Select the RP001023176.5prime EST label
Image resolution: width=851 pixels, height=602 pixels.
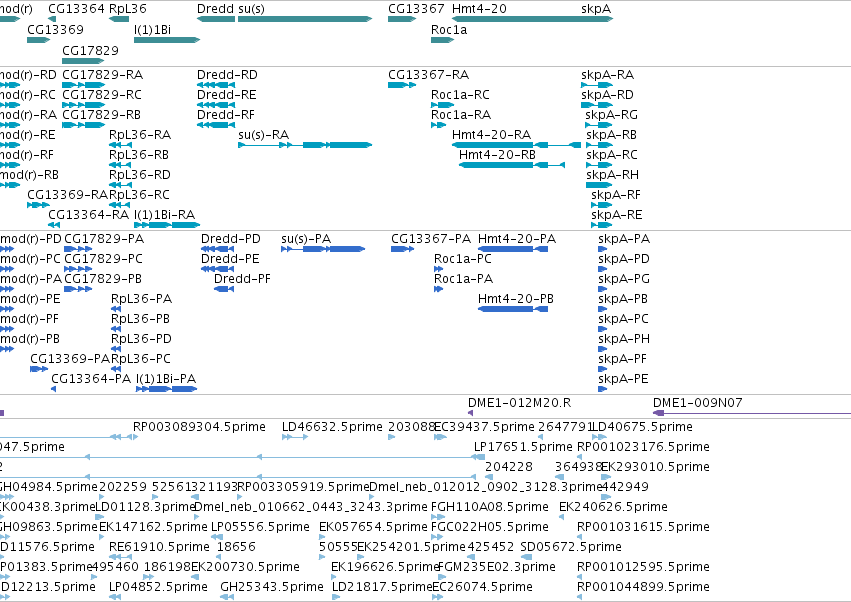(643, 447)
